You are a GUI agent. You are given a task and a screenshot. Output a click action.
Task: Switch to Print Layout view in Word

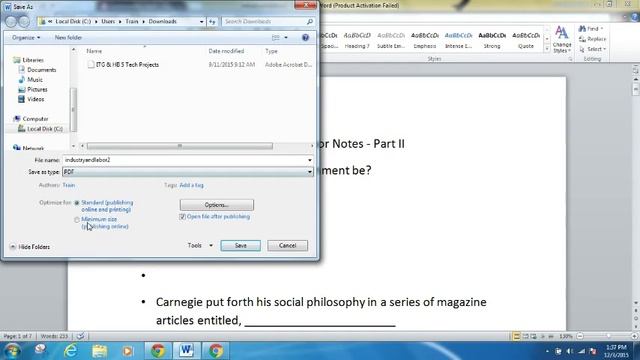coord(516,336)
